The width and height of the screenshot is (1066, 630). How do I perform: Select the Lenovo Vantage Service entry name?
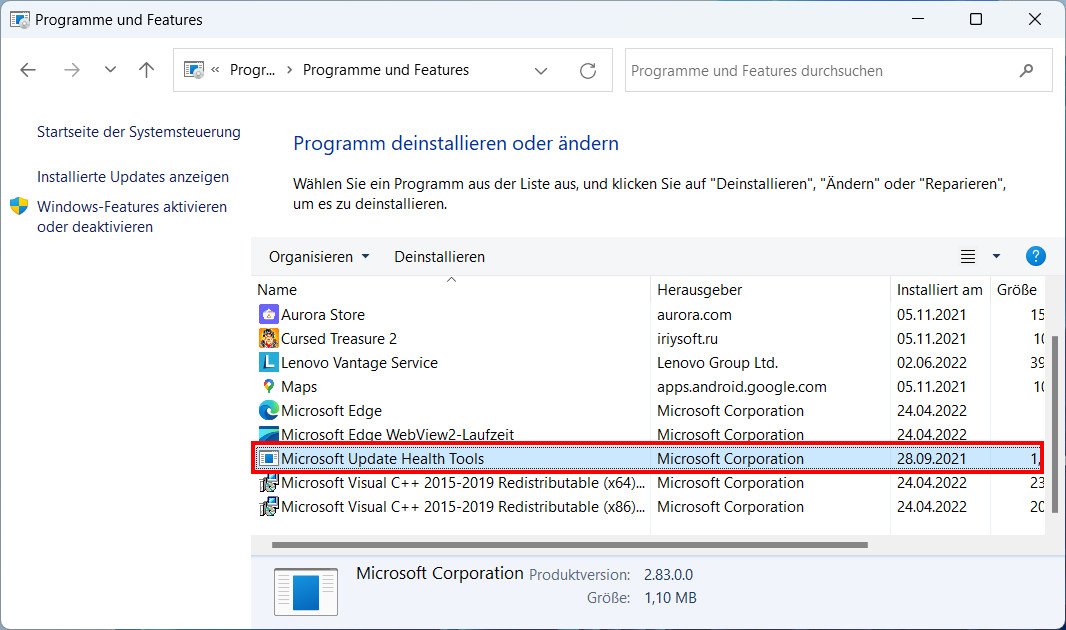359,363
